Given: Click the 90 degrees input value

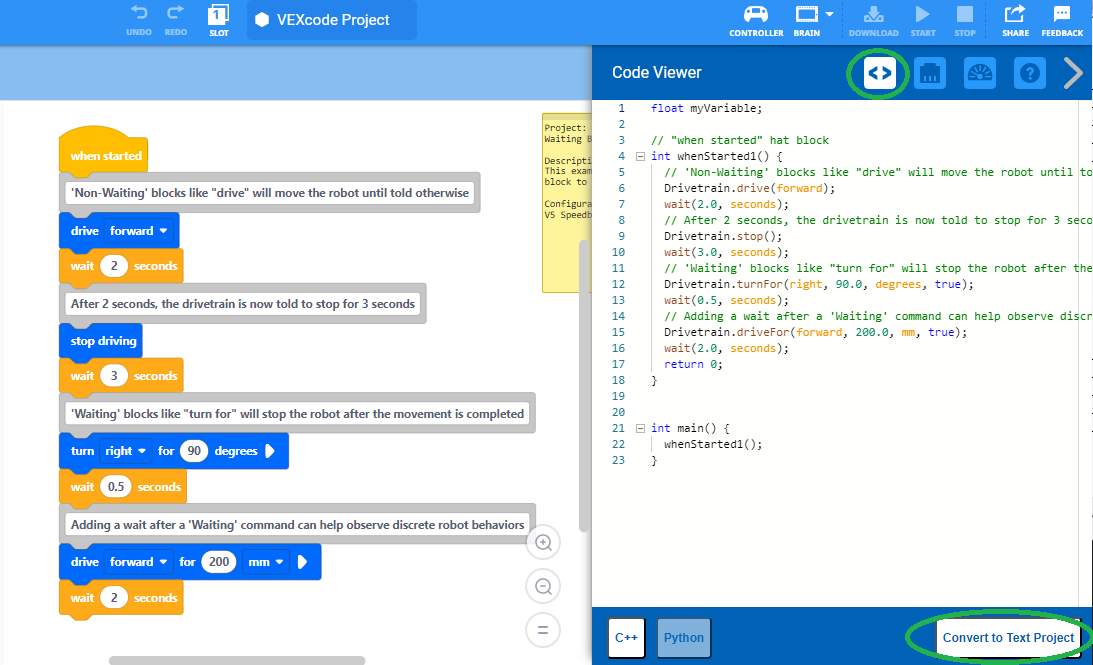Looking at the screenshot, I should 194,451.
